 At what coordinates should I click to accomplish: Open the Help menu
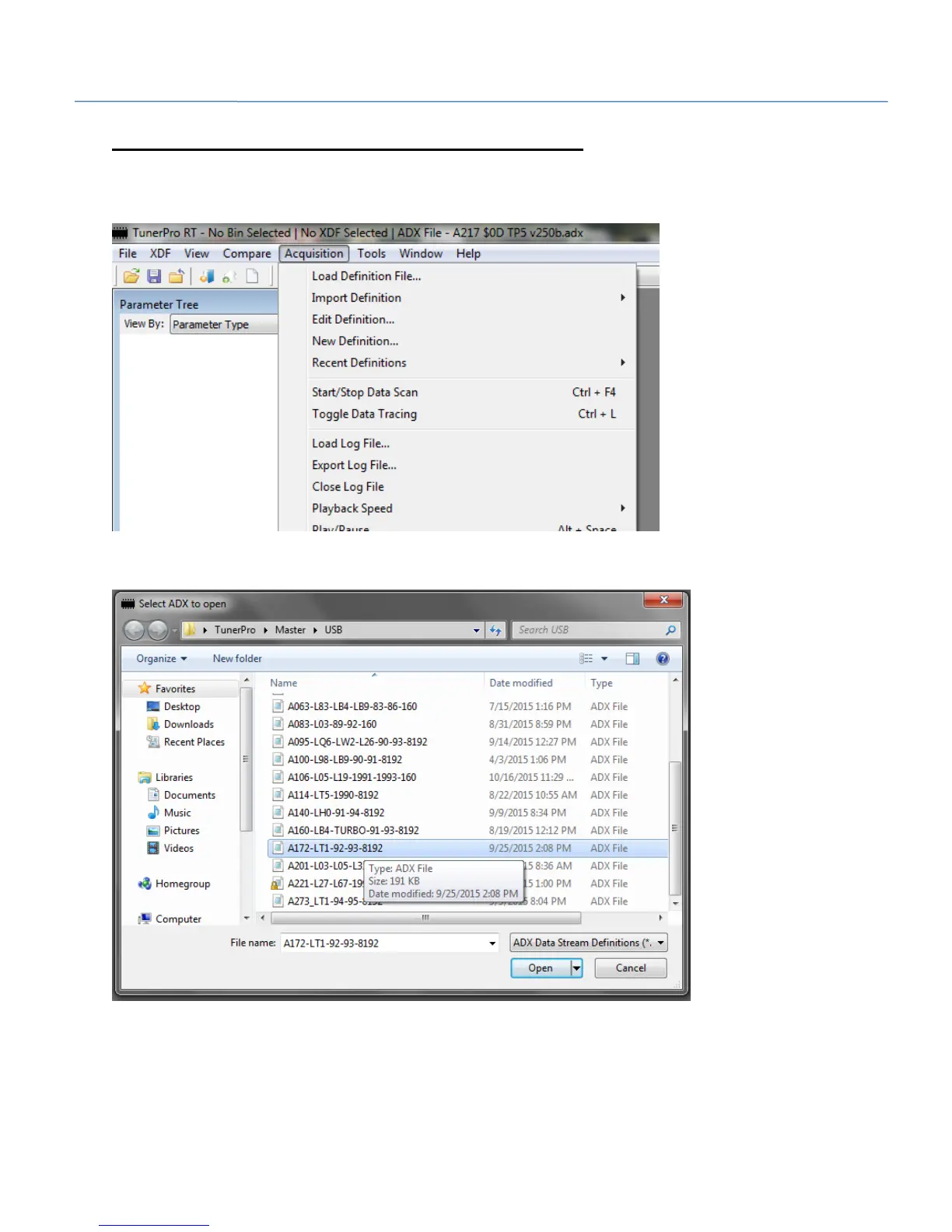(x=468, y=254)
